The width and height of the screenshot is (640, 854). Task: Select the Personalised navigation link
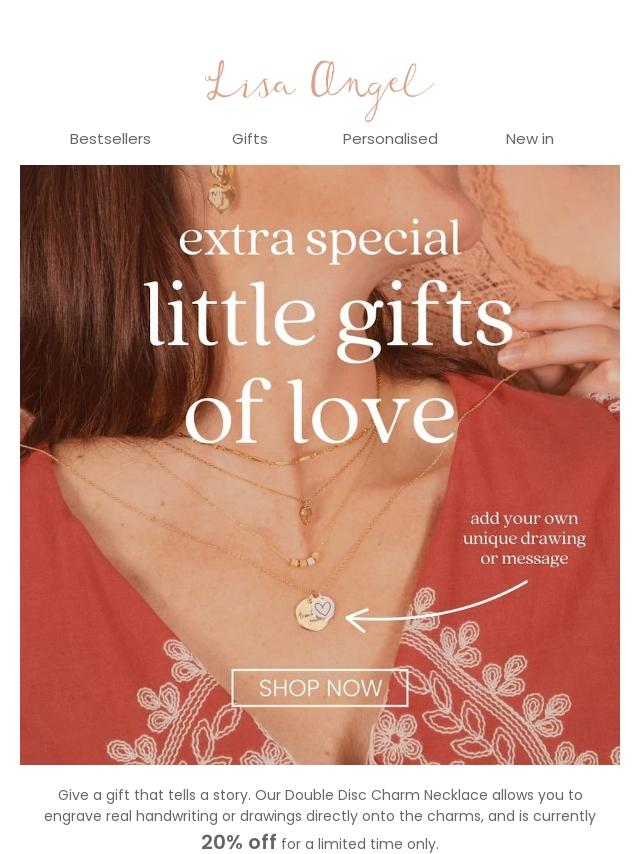tap(390, 139)
